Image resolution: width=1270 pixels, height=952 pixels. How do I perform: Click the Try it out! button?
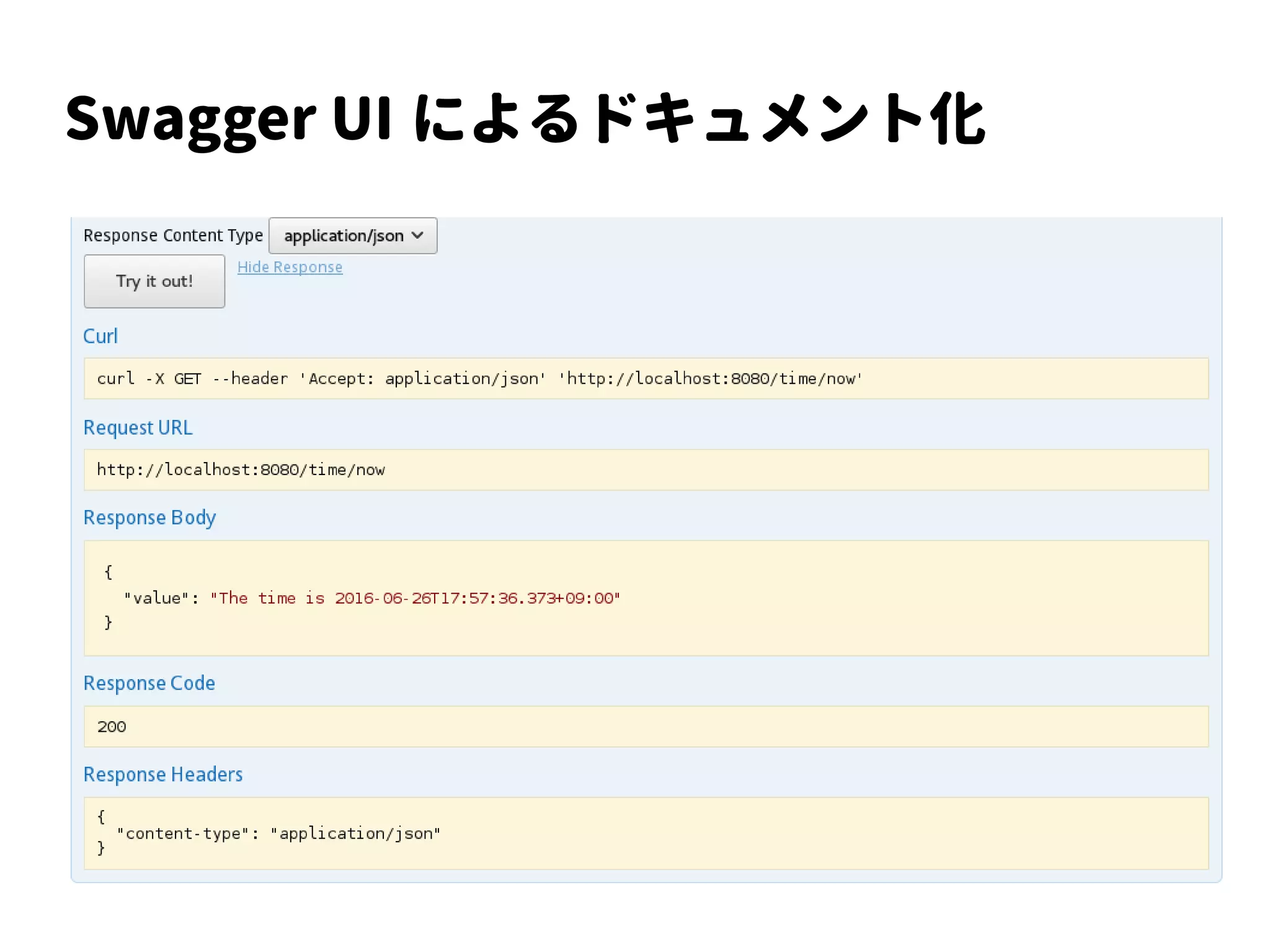154,281
